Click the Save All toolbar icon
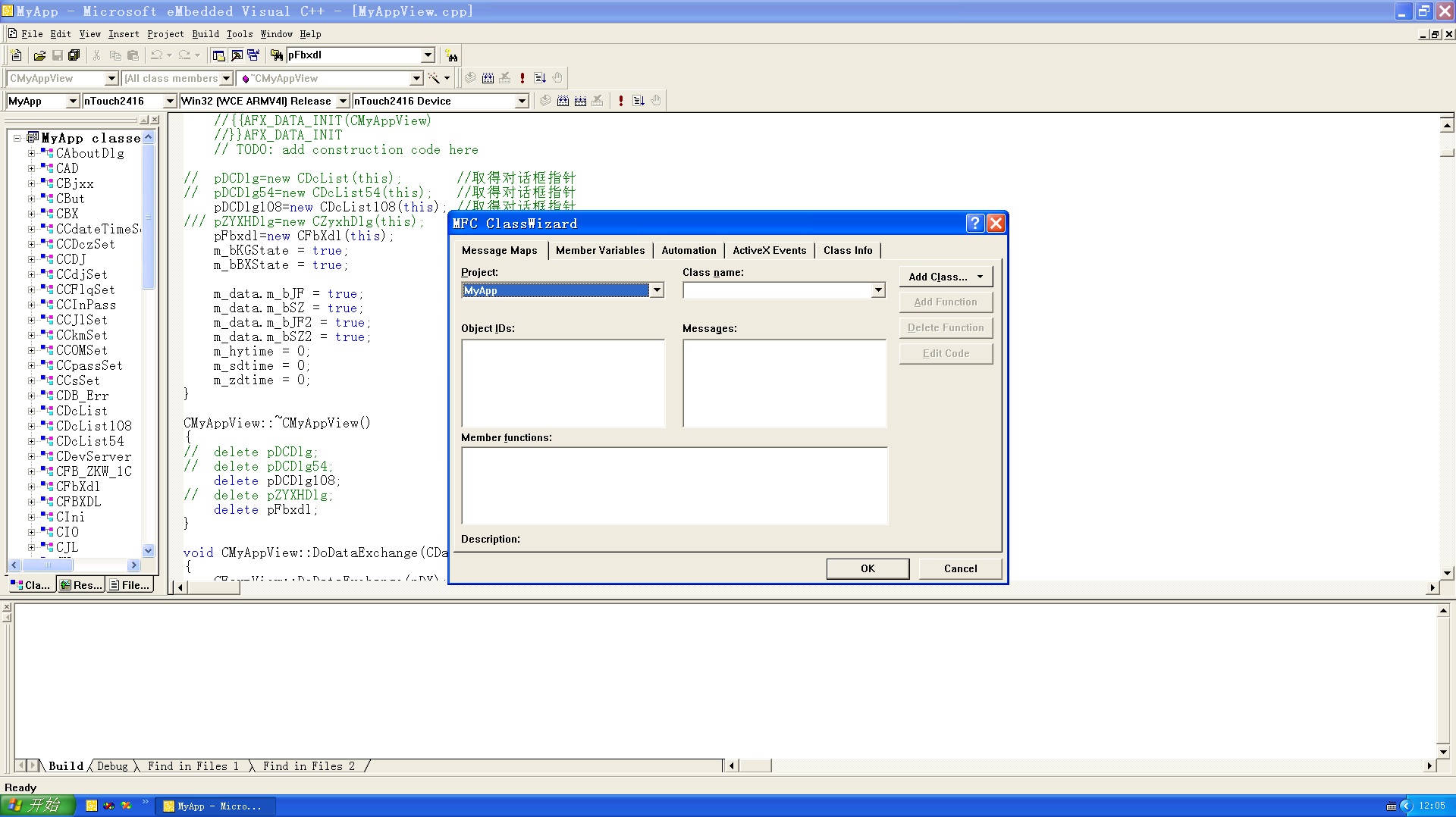 (x=74, y=55)
